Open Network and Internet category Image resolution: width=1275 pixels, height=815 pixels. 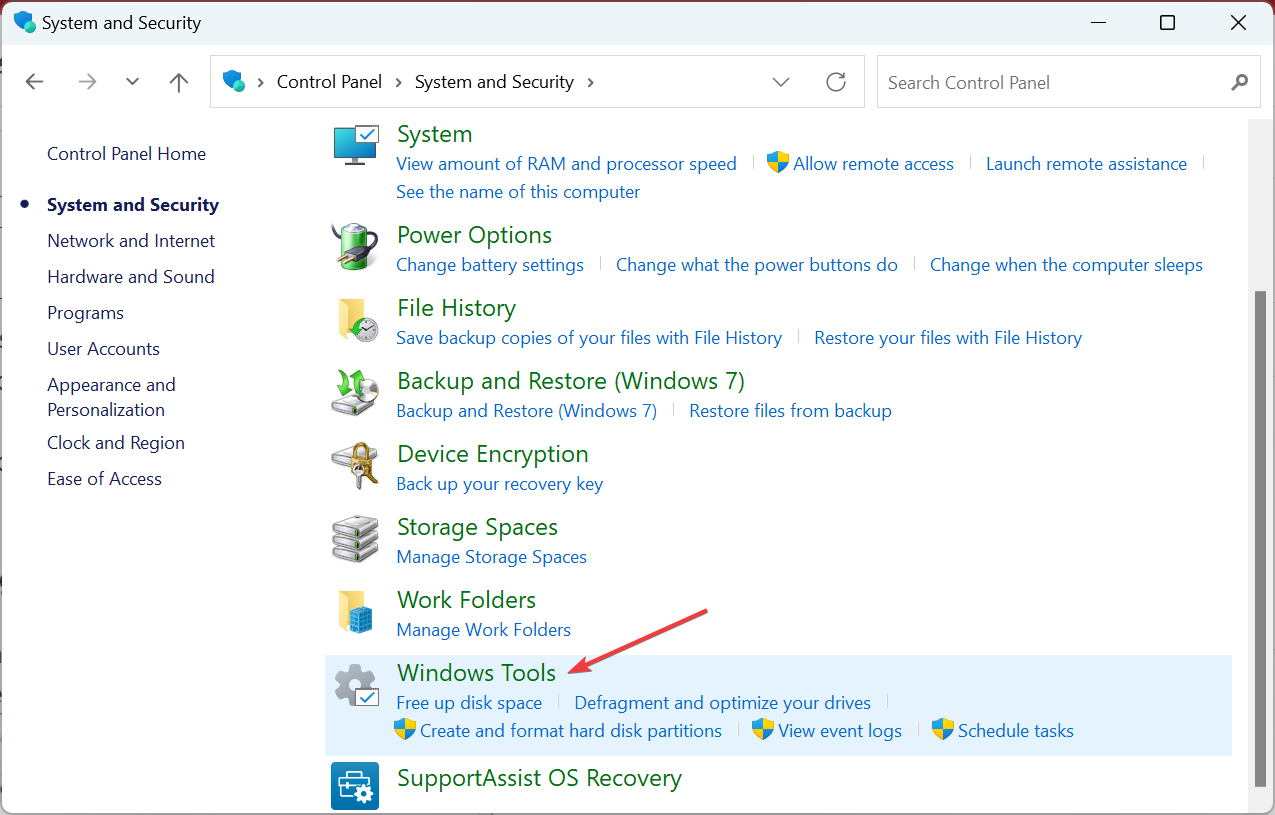tap(131, 241)
